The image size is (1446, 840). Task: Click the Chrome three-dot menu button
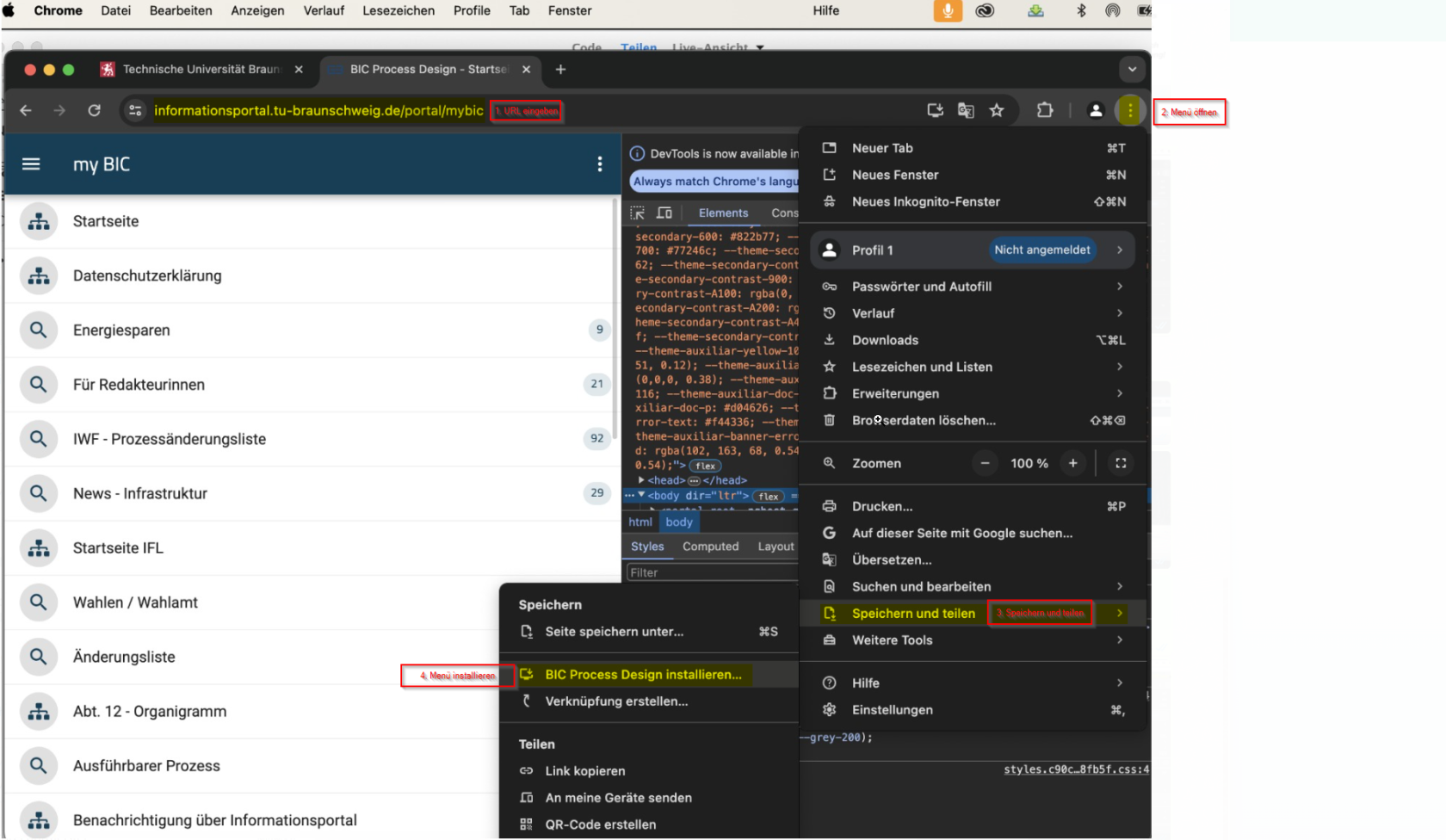[x=1130, y=110]
